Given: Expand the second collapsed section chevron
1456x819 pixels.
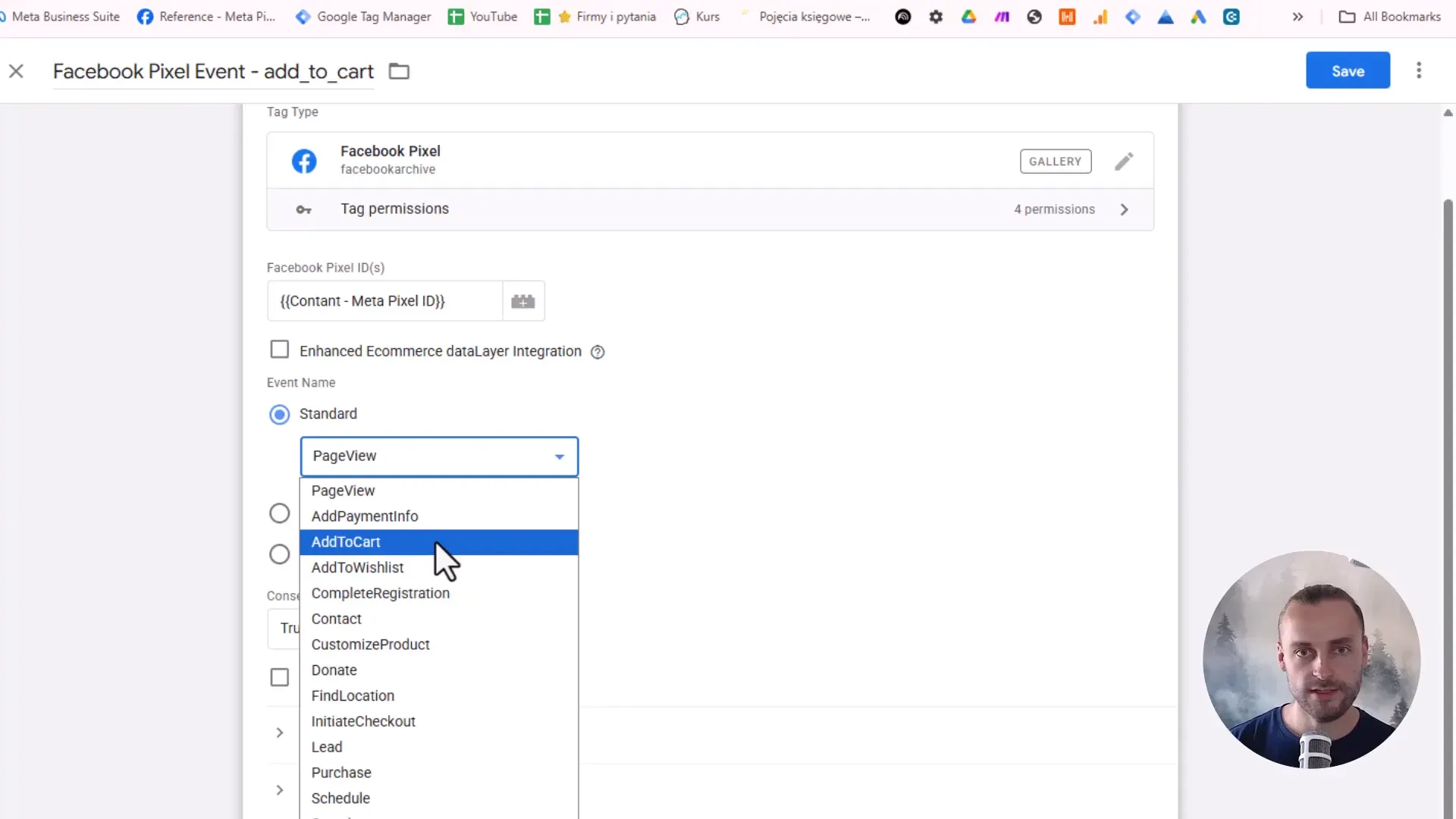Looking at the screenshot, I should (280, 790).
